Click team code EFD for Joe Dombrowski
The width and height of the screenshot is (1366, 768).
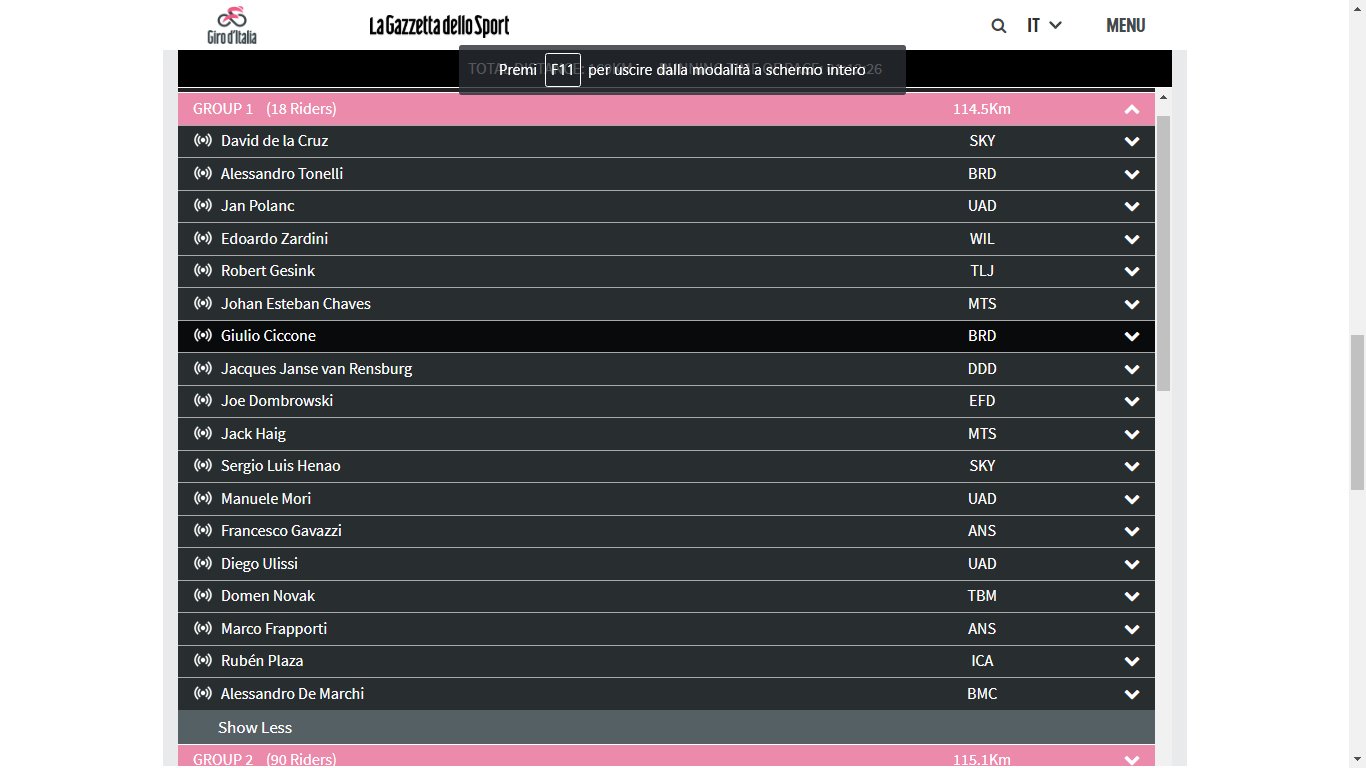(982, 401)
